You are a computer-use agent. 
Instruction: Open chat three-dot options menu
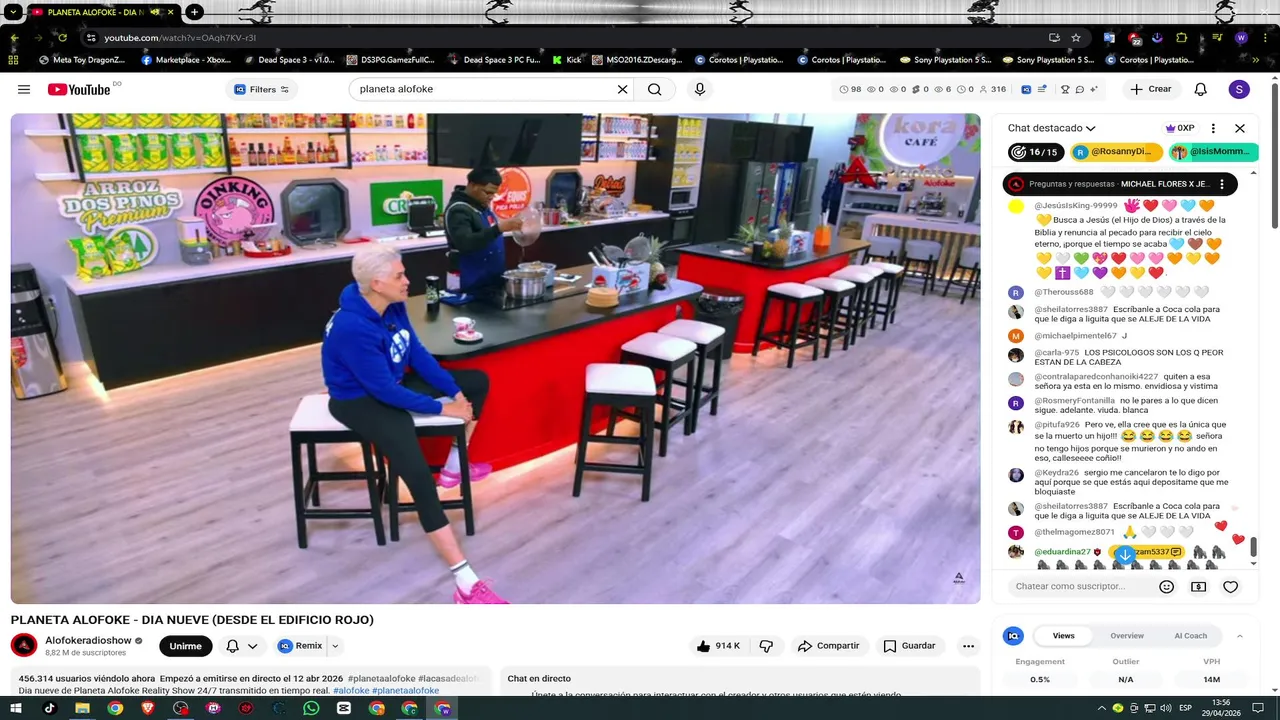pos(1213,128)
